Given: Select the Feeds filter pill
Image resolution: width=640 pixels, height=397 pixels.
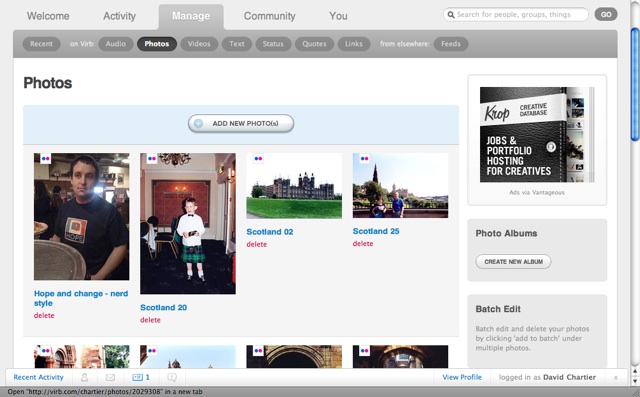Looking at the screenshot, I should [x=451, y=44].
